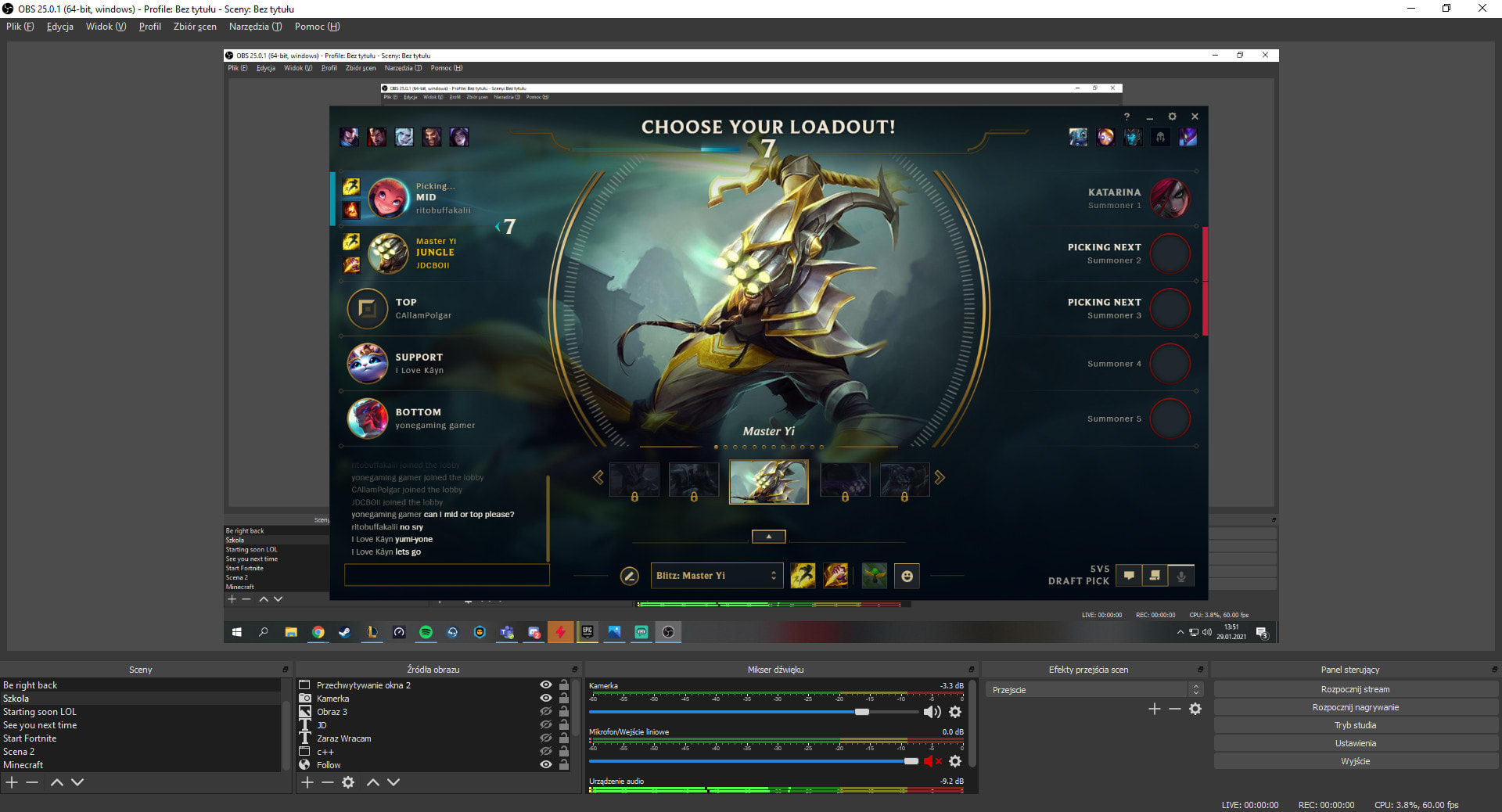Show the Obraz 3 source
This screenshot has height=812, width=1502.
pyautogui.click(x=546, y=712)
